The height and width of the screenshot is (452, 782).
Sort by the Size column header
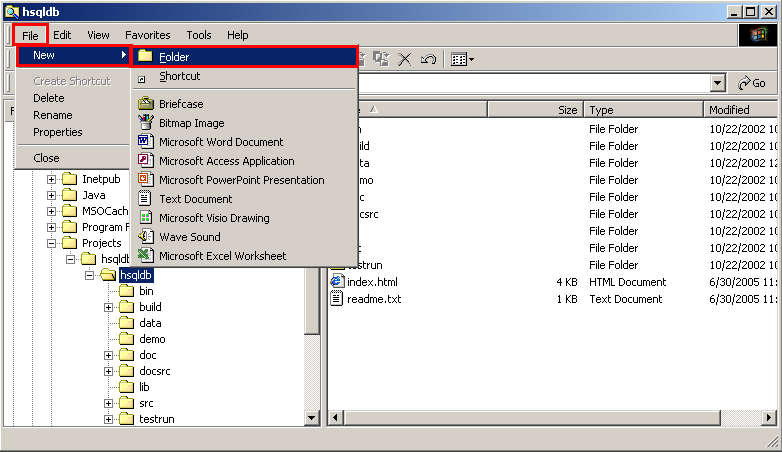click(x=567, y=110)
